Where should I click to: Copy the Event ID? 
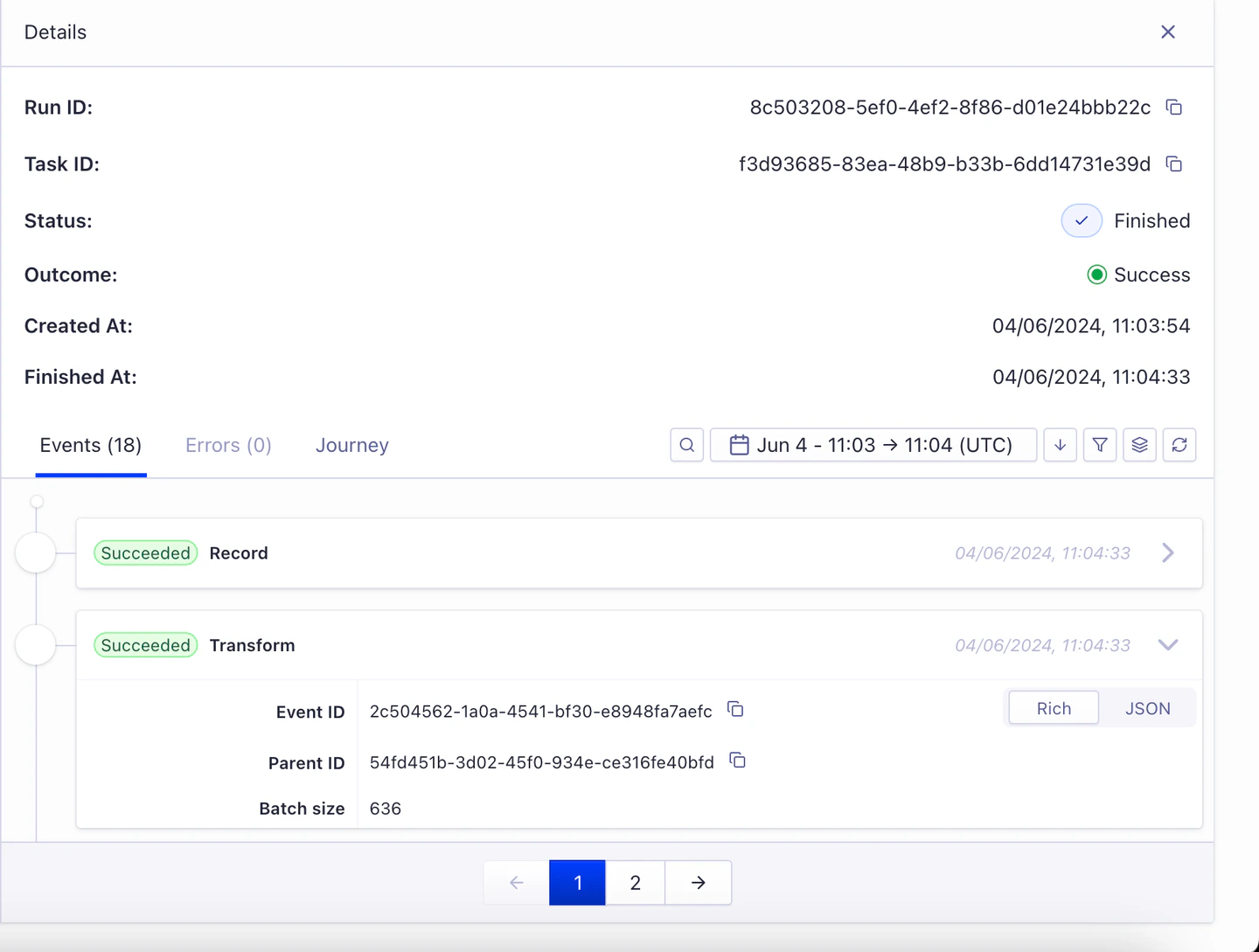click(735, 709)
